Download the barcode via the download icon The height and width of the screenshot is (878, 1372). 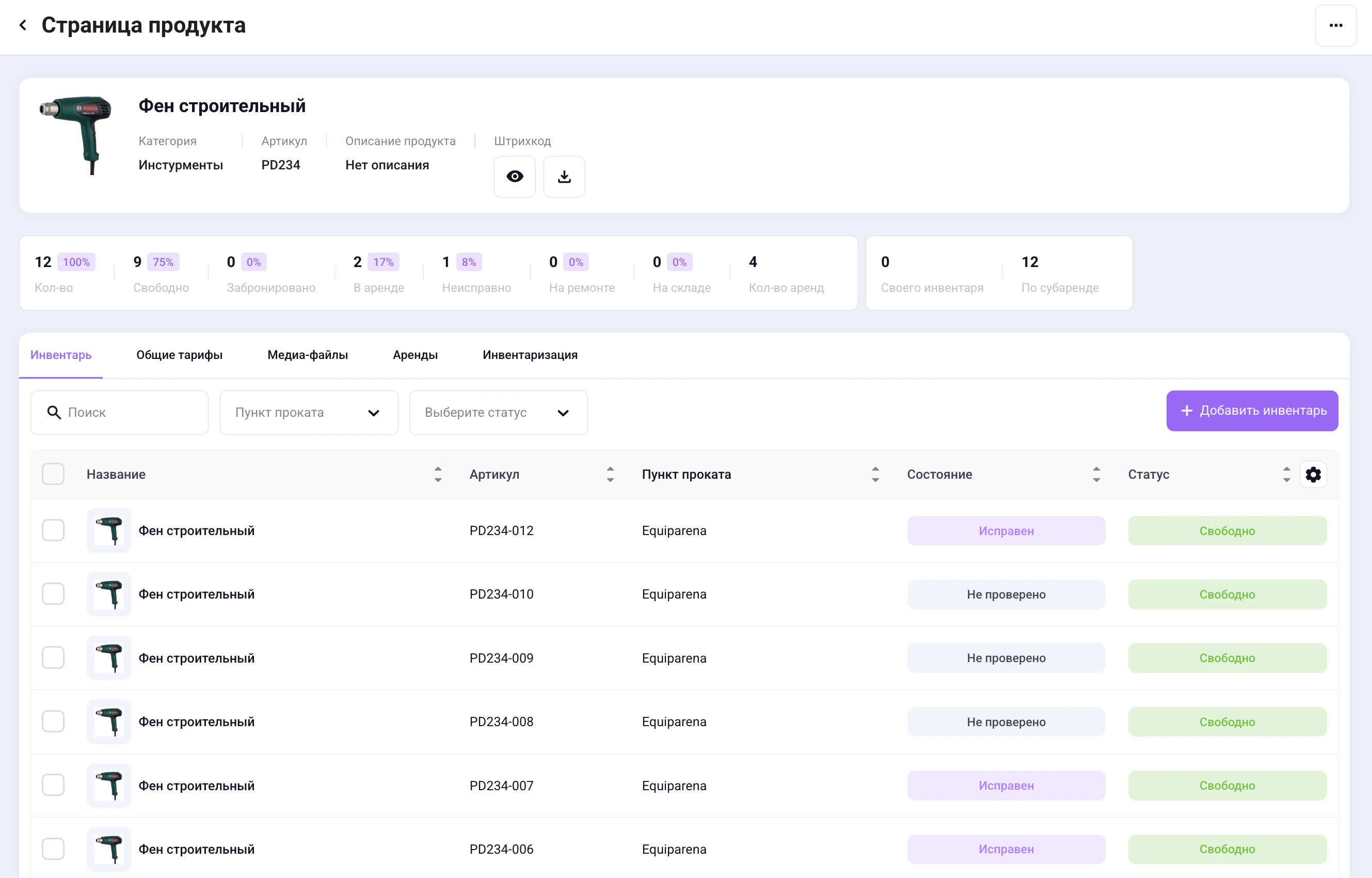pos(564,177)
